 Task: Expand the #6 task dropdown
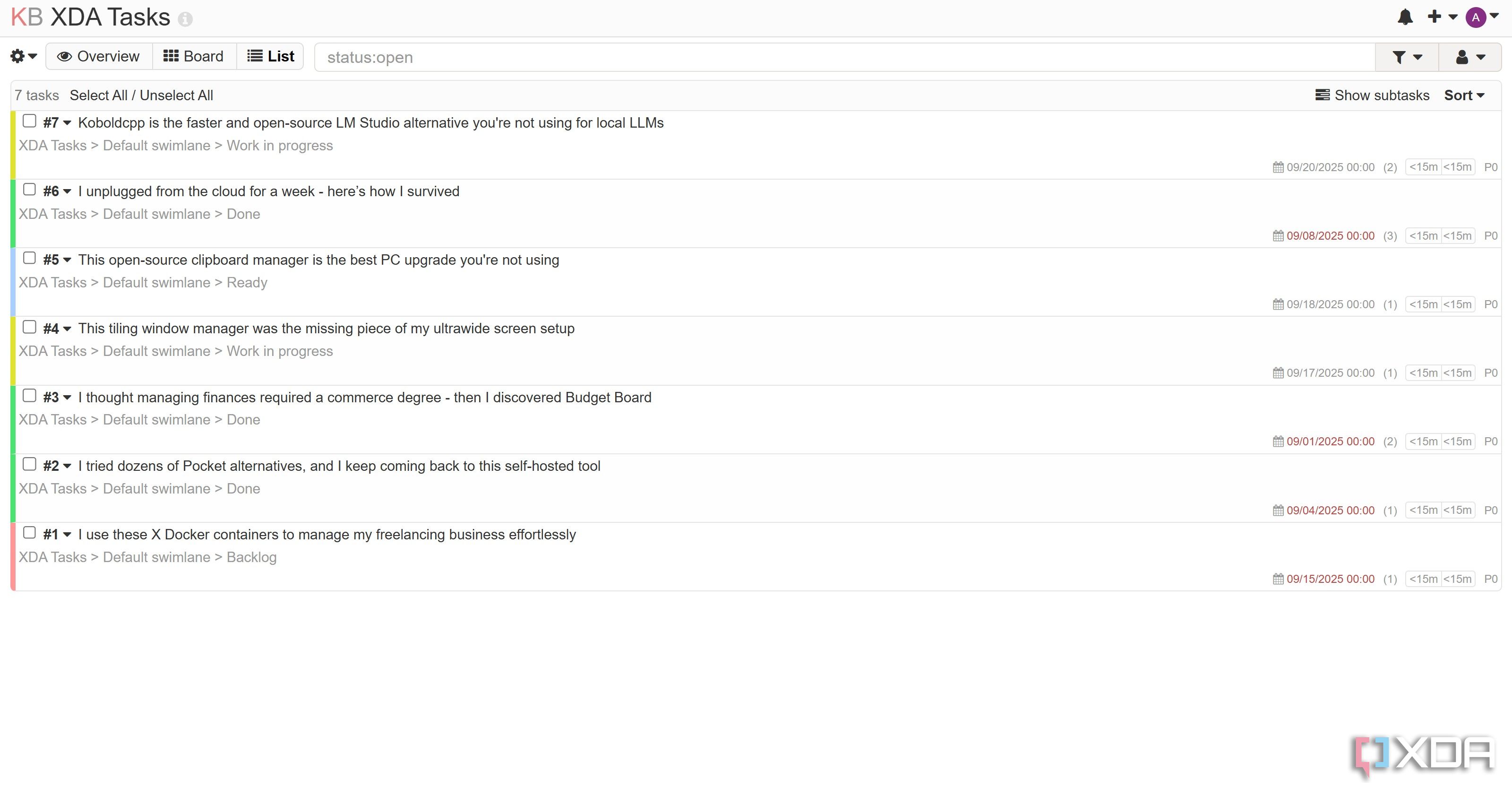tap(57, 191)
